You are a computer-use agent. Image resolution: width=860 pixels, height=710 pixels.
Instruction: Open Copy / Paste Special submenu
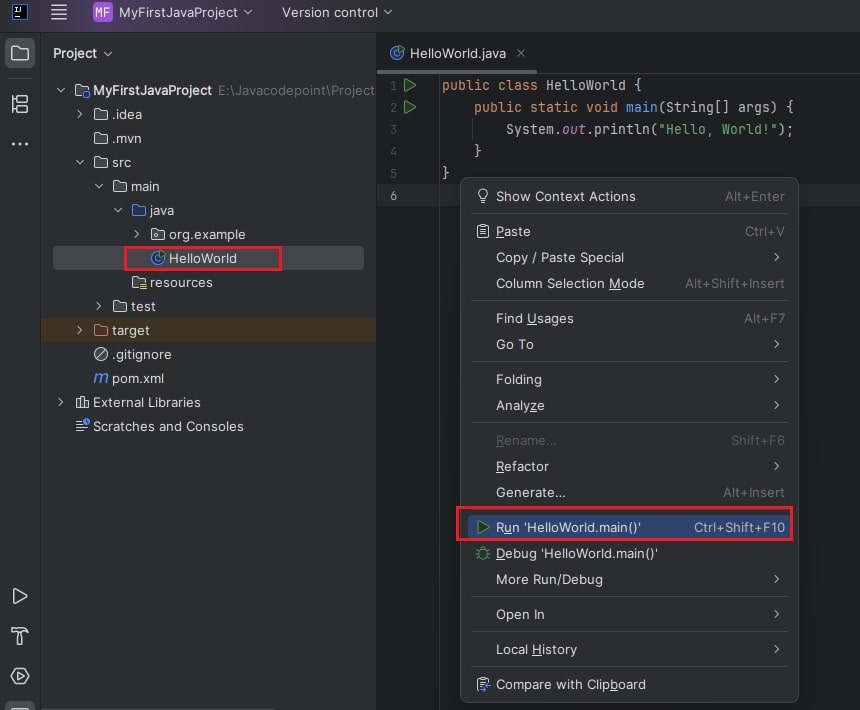click(629, 258)
